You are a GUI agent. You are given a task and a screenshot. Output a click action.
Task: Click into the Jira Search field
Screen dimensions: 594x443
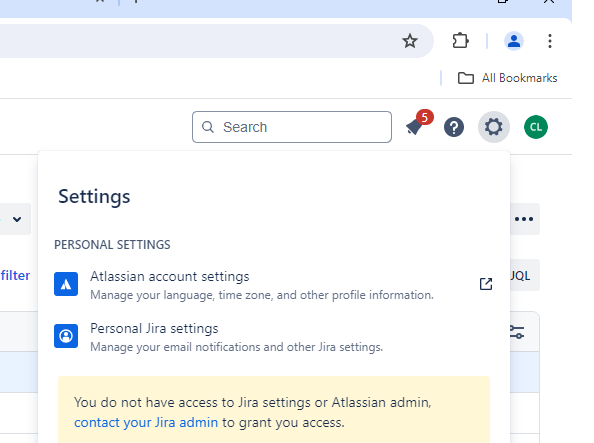click(292, 127)
